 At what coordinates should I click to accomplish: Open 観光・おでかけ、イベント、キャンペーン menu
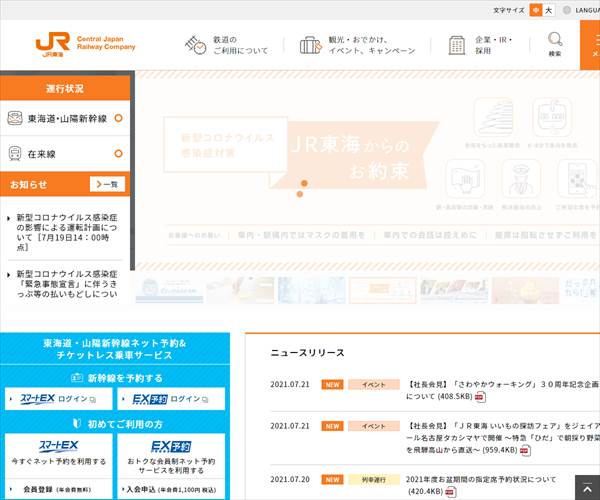coord(357,45)
